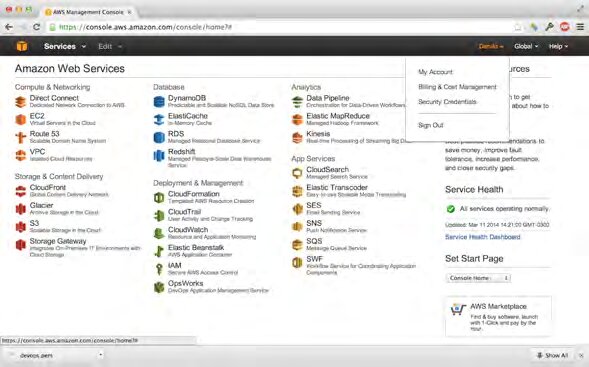Open the Global region dropdown
Screen dimensions: 589x367
[526, 46]
